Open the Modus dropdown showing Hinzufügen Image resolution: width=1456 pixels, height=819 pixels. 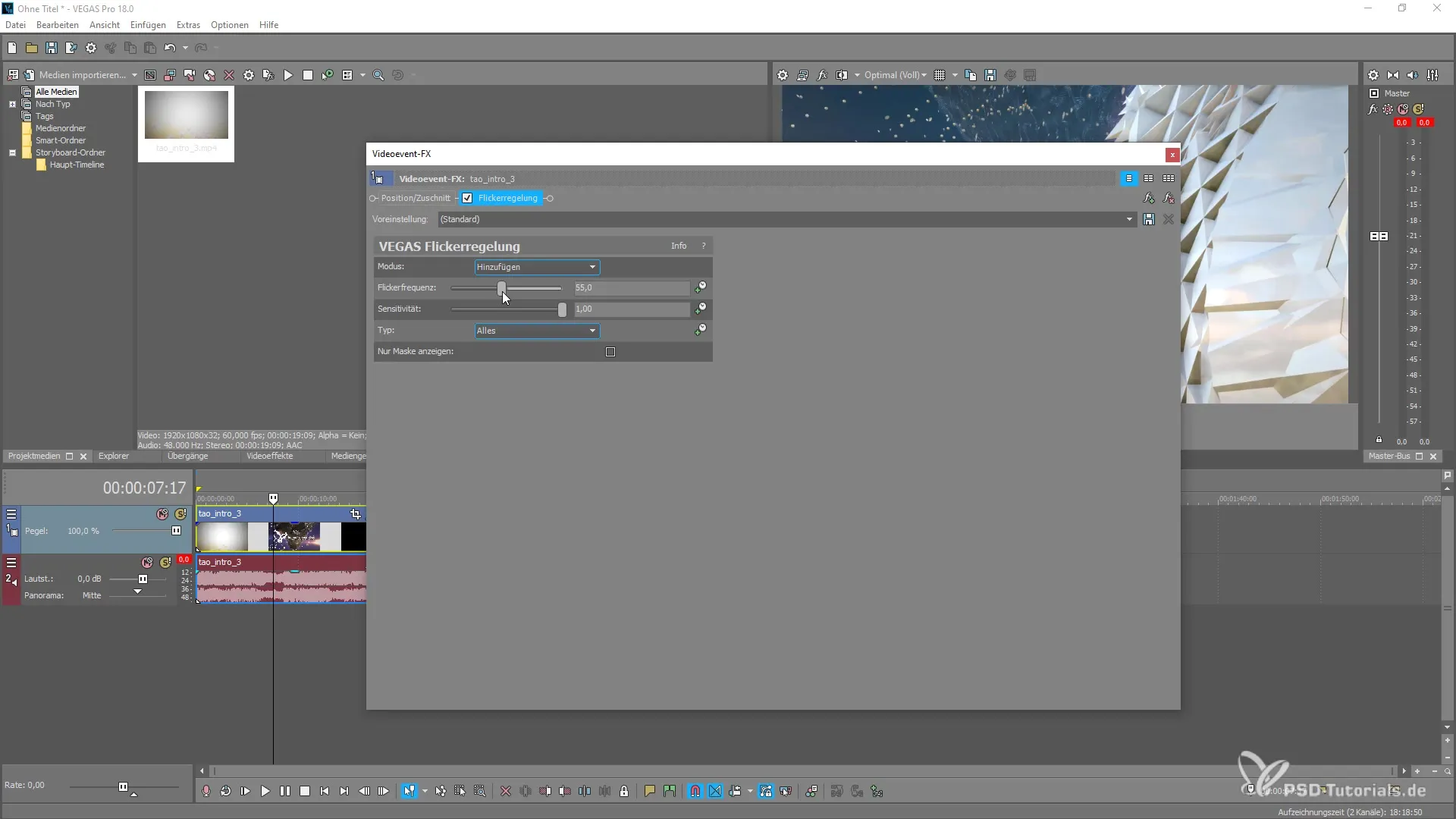tap(537, 267)
